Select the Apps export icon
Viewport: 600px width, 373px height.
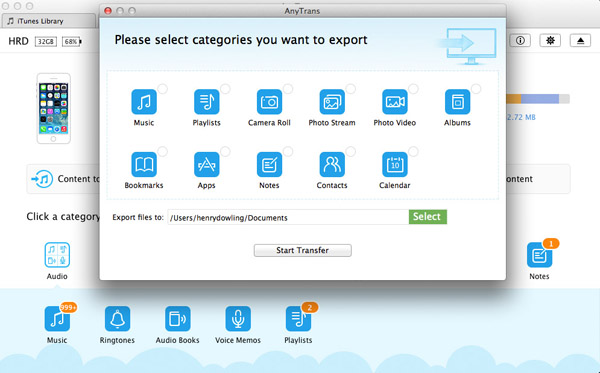pyautogui.click(x=207, y=165)
